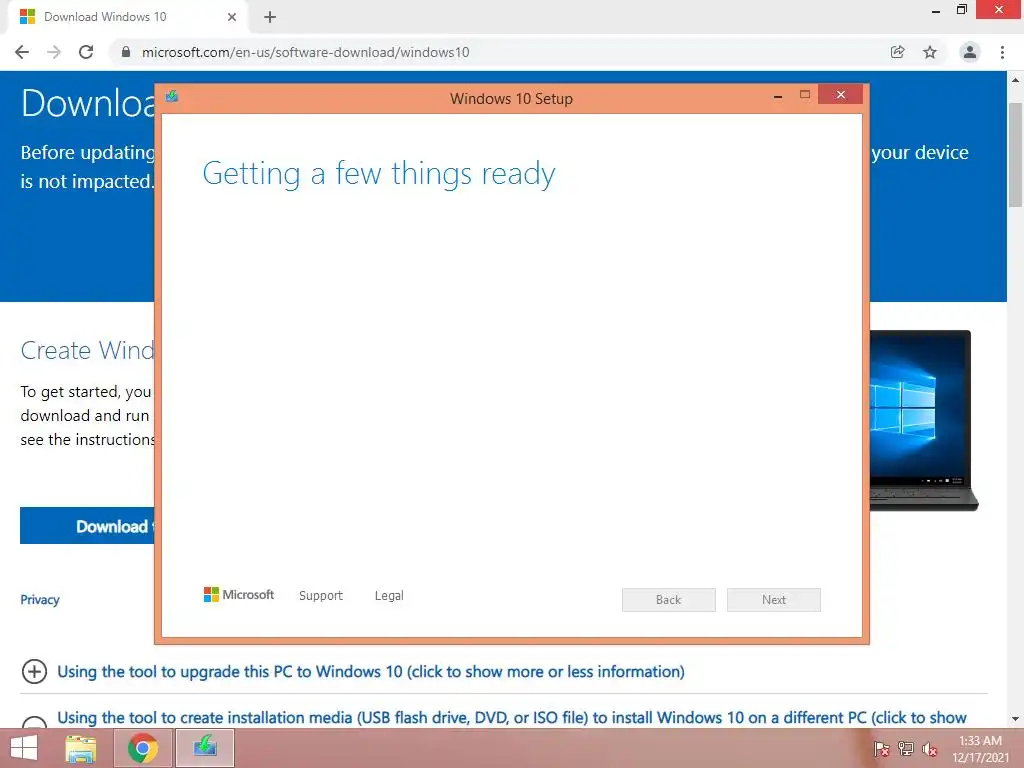Restore down the Chrome window
The width and height of the screenshot is (1024, 768).
tap(961, 10)
